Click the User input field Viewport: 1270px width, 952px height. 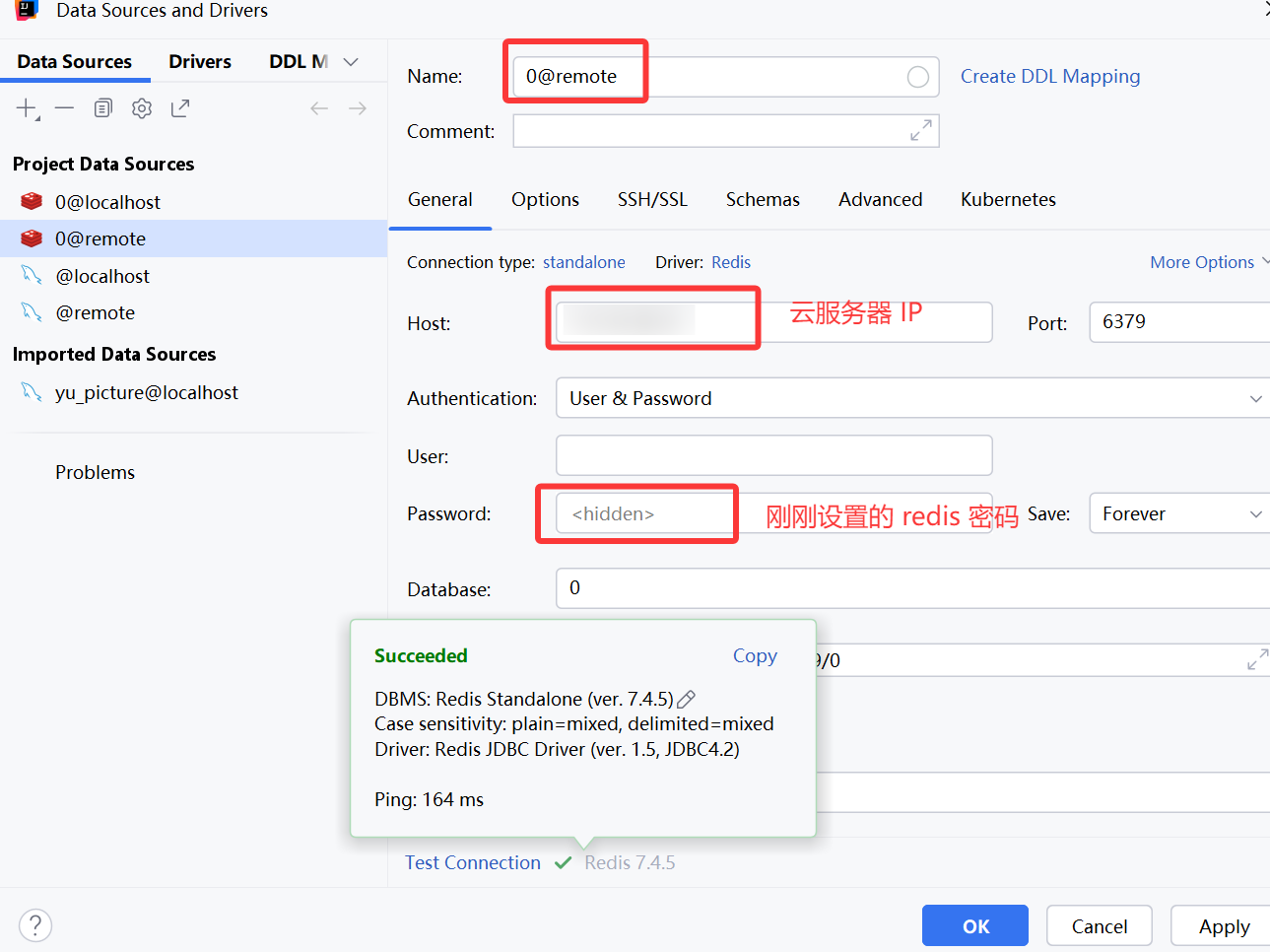tap(773, 456)
